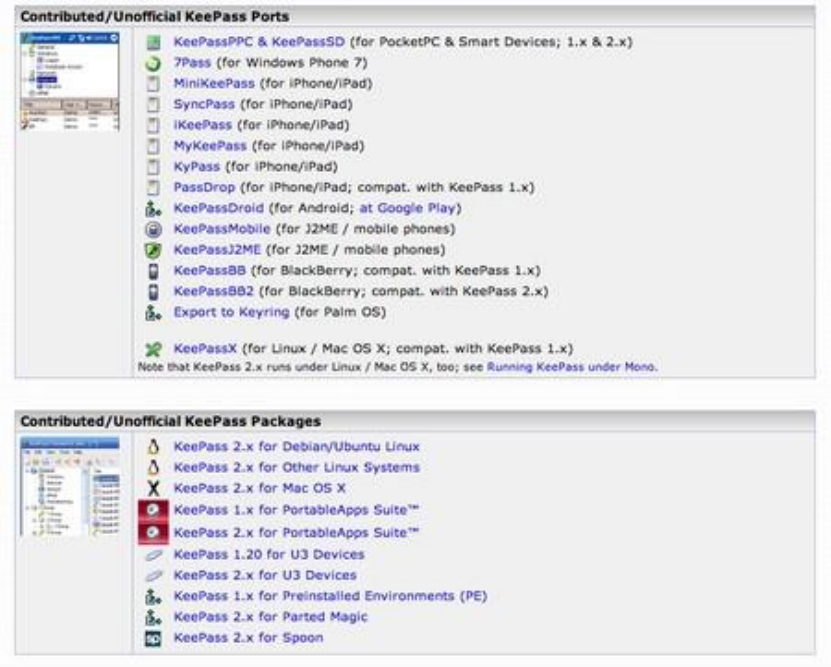Image resolution: width=831 pixels, height=667 pixels.
Task: Open the KeePassMobile link
Action: coord(222,228)
